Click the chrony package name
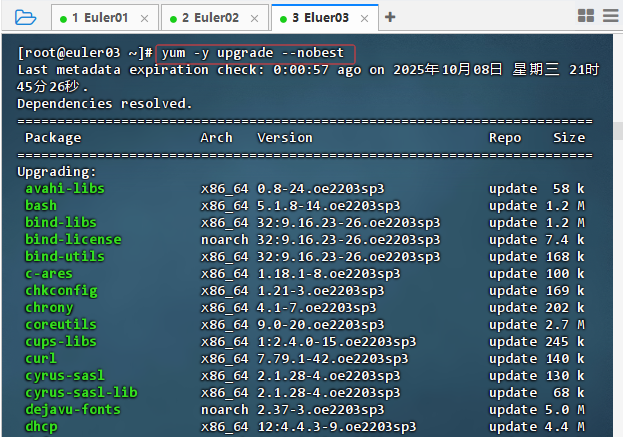The width and height of the screenshot is (623, 437). pos(49,308)
